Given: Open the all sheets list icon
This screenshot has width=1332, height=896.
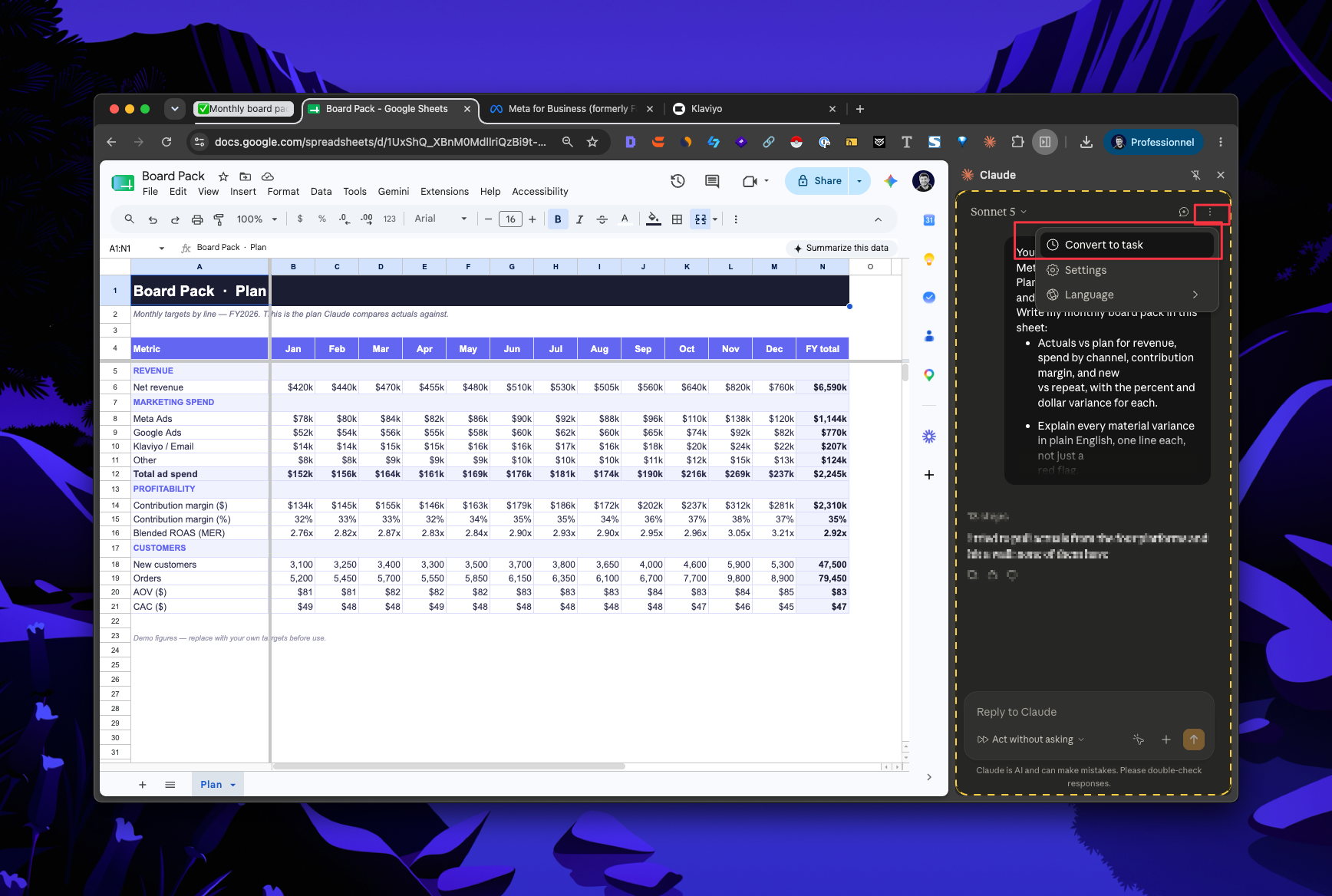Looking at the screenshot, I should [x=170, y=785].
